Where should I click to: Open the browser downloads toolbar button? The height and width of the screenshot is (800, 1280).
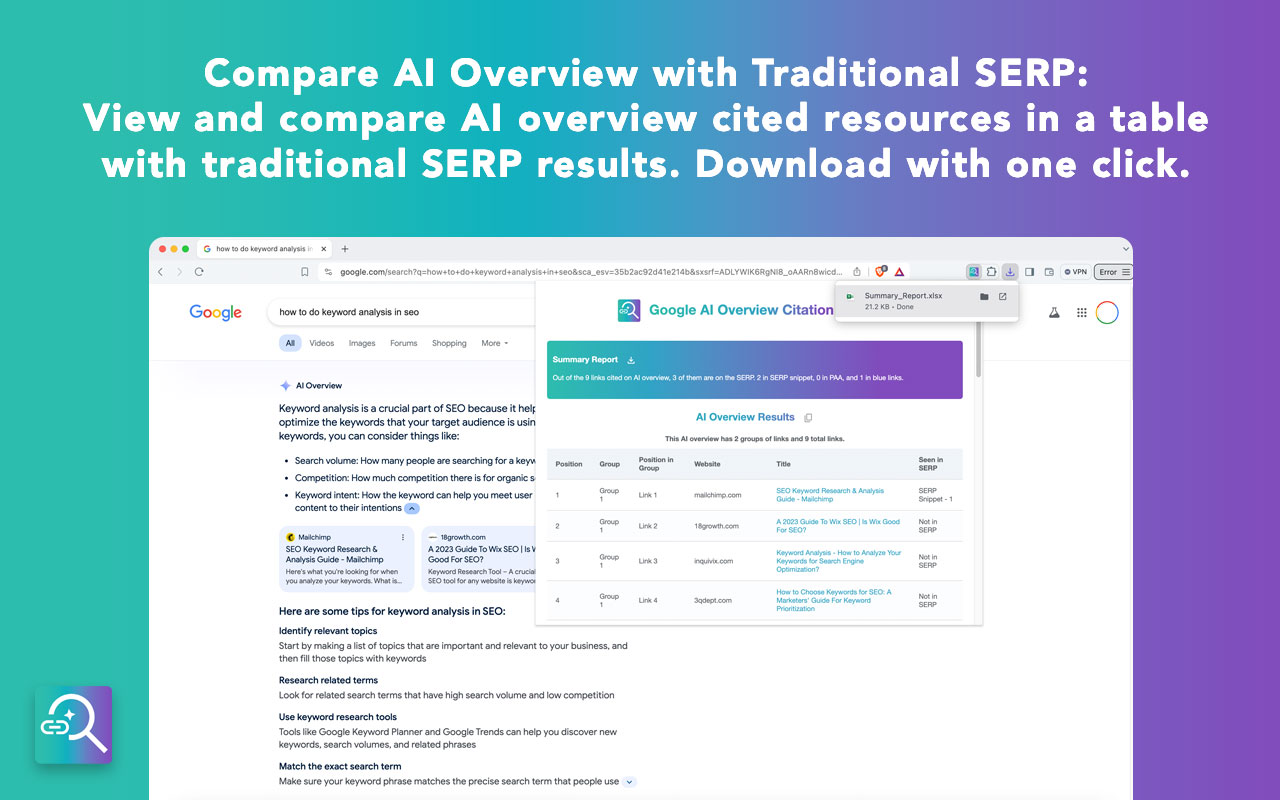coord(1010,272)
